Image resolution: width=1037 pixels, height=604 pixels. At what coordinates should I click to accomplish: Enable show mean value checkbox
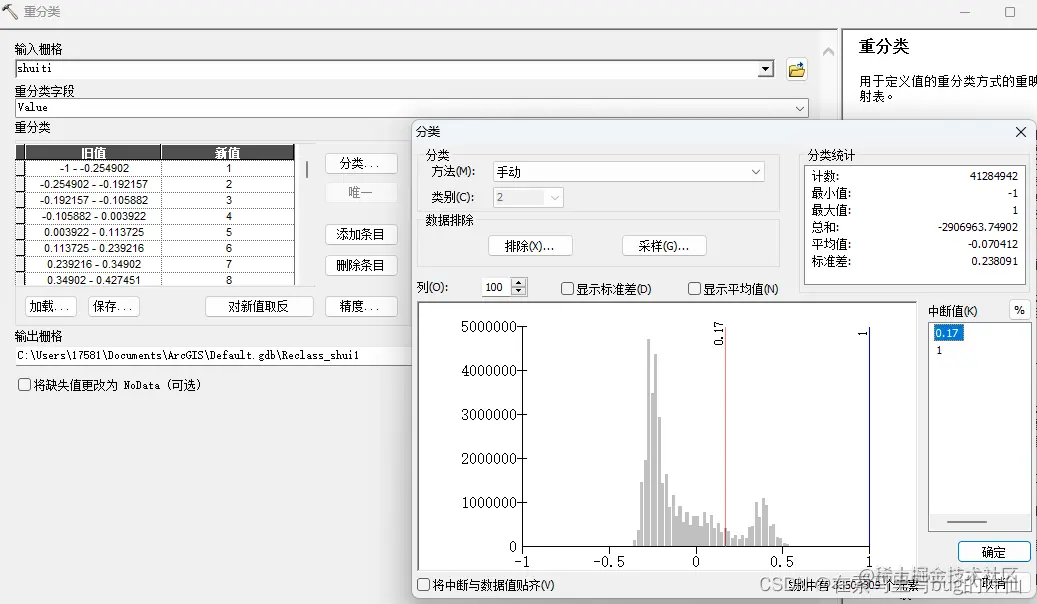coord(694,288)
